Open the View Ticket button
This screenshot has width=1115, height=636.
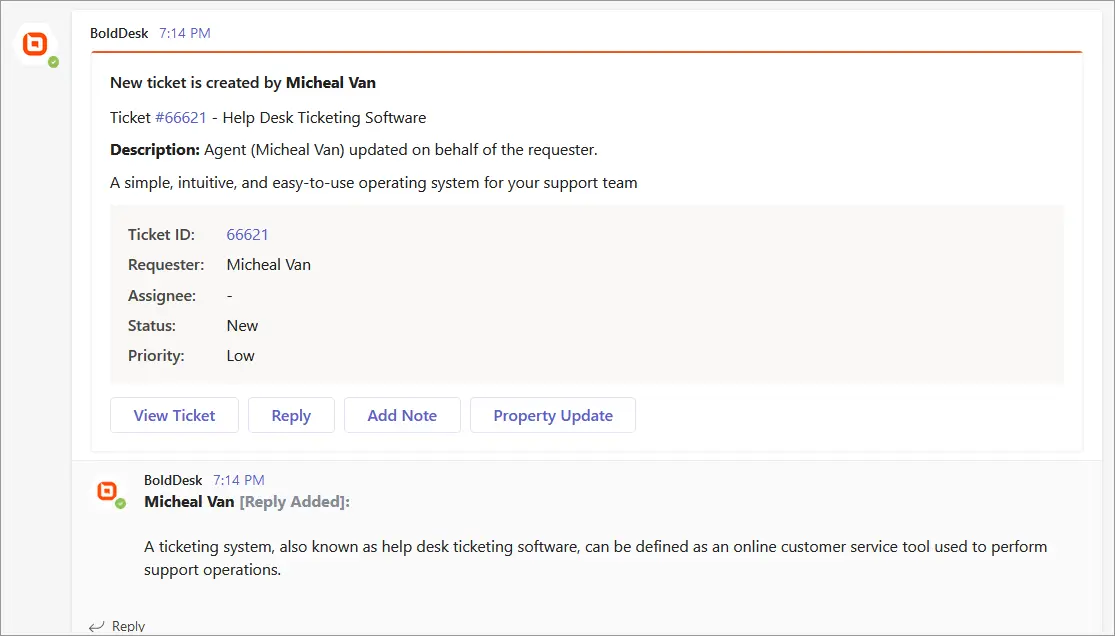pyautogui.click(x=174, y=415)
